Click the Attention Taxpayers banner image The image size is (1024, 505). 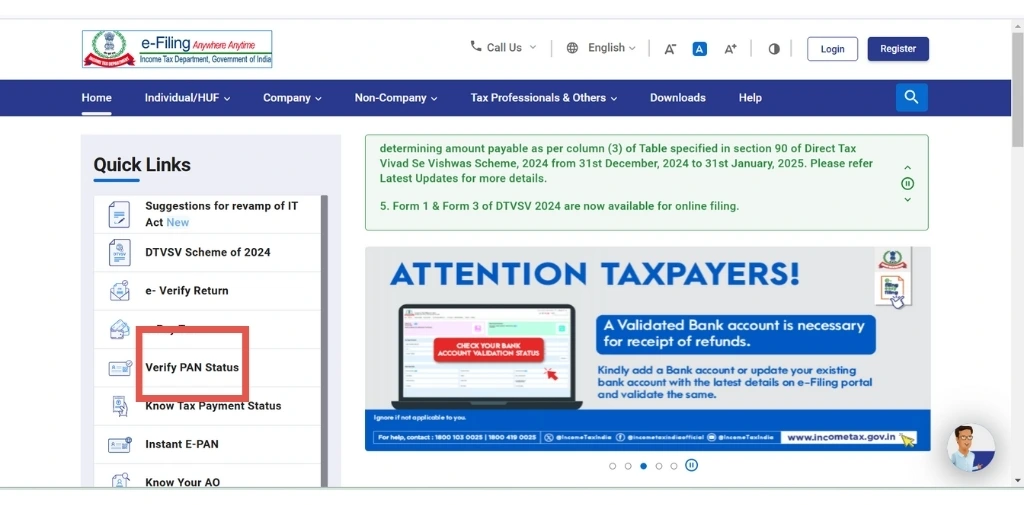point(647,349)
